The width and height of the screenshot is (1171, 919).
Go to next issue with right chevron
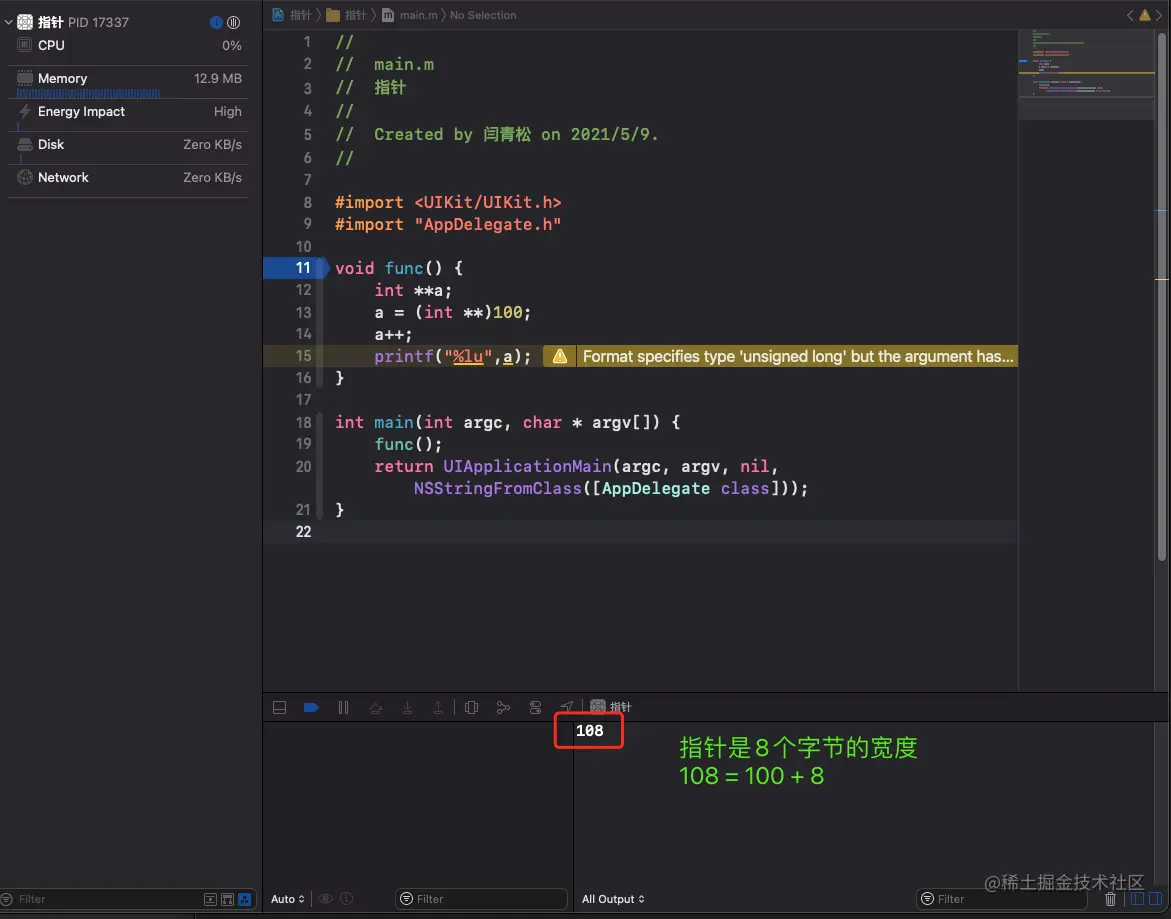(1160, 15)
